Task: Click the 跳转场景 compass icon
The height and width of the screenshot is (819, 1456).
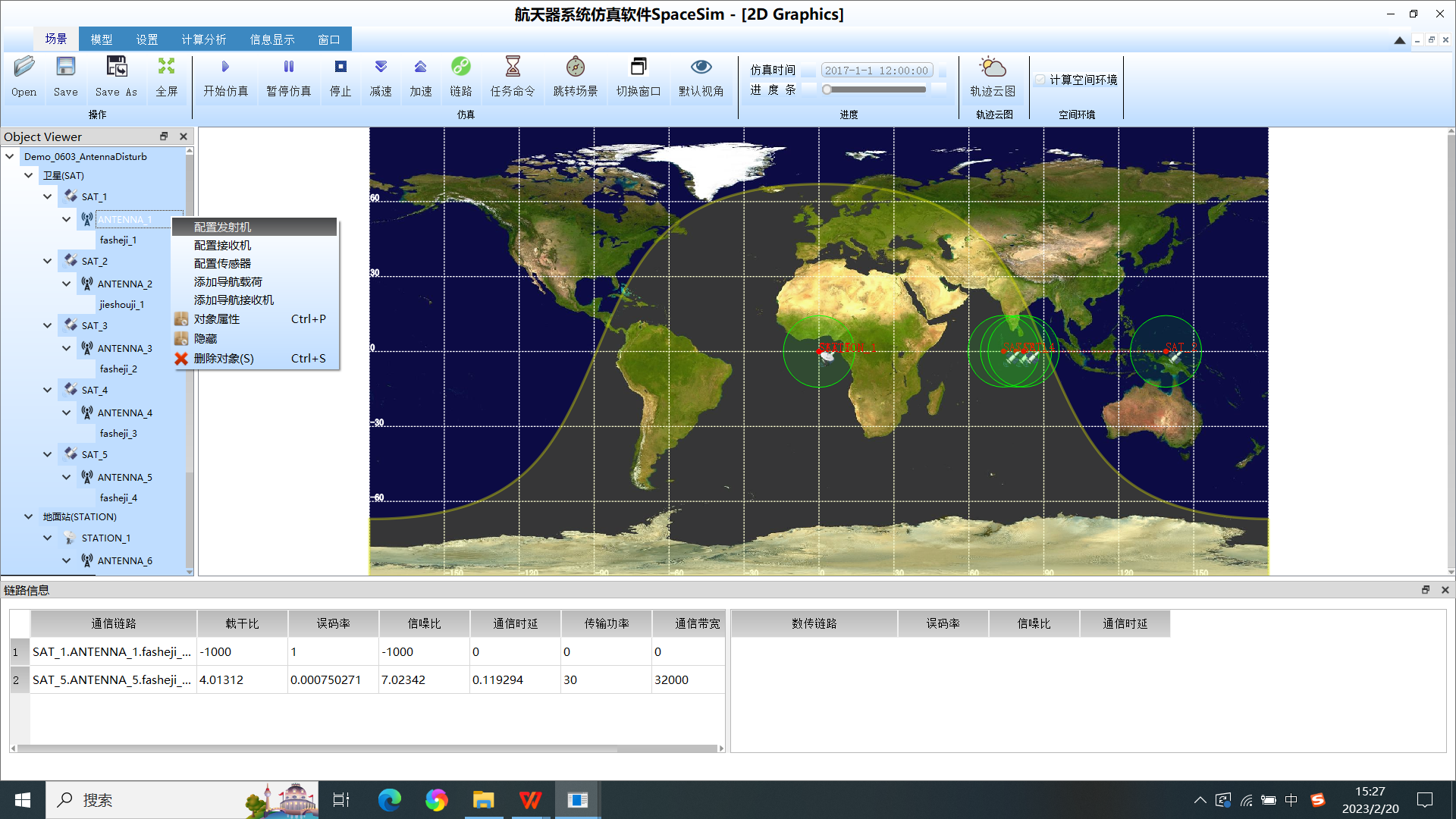Action: 576,67
